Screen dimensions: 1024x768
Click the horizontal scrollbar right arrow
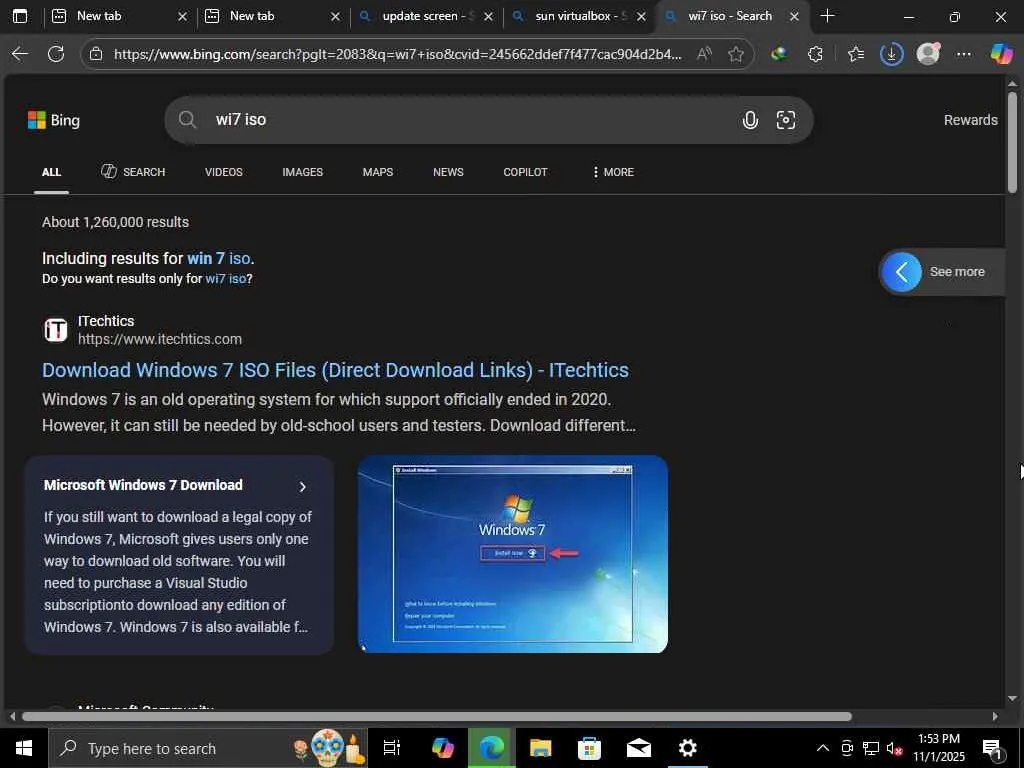click(995, 716)
